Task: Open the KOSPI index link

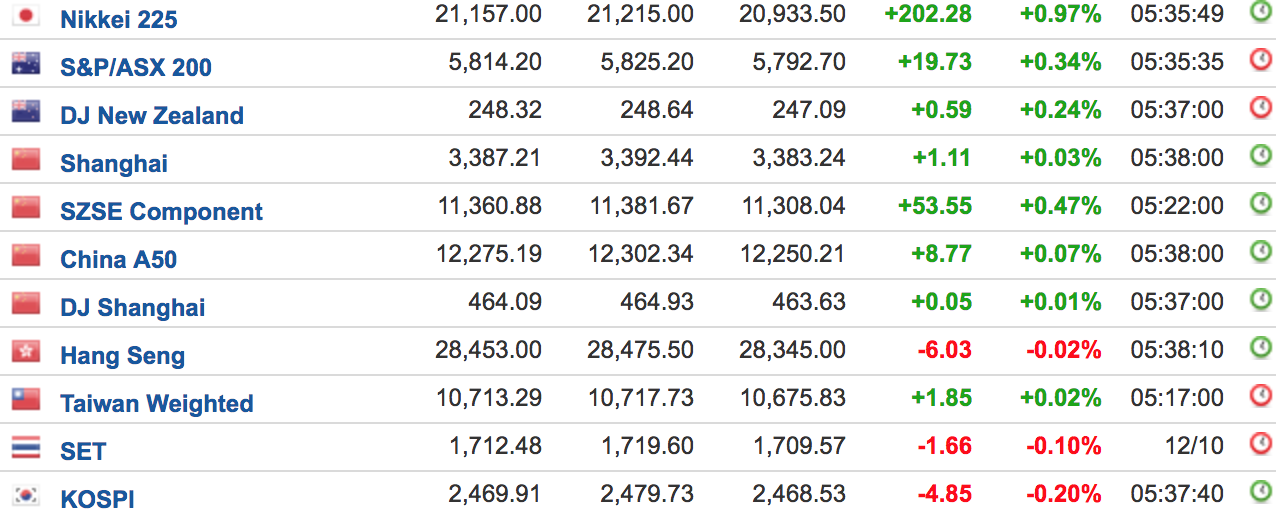Action: point(98,499)
